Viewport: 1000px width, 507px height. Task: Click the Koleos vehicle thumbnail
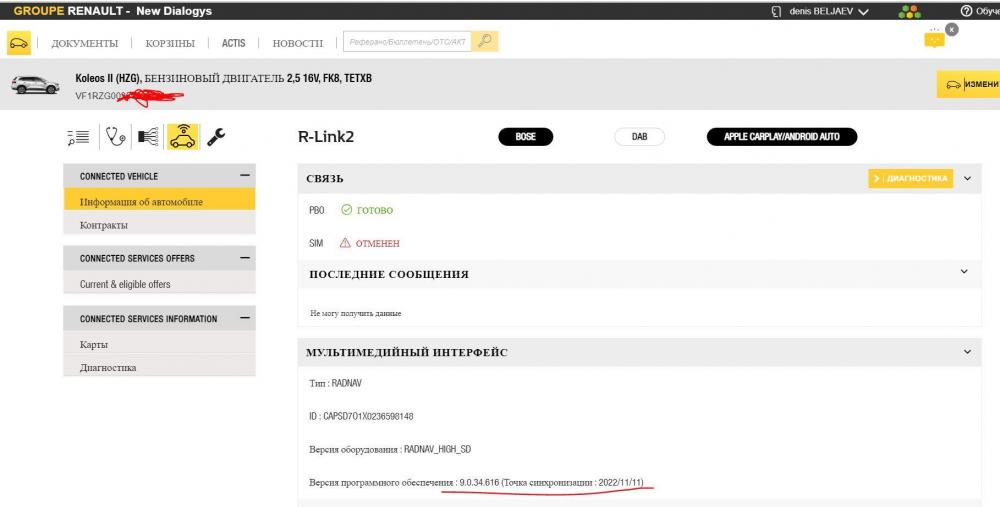tap(35, 84)
